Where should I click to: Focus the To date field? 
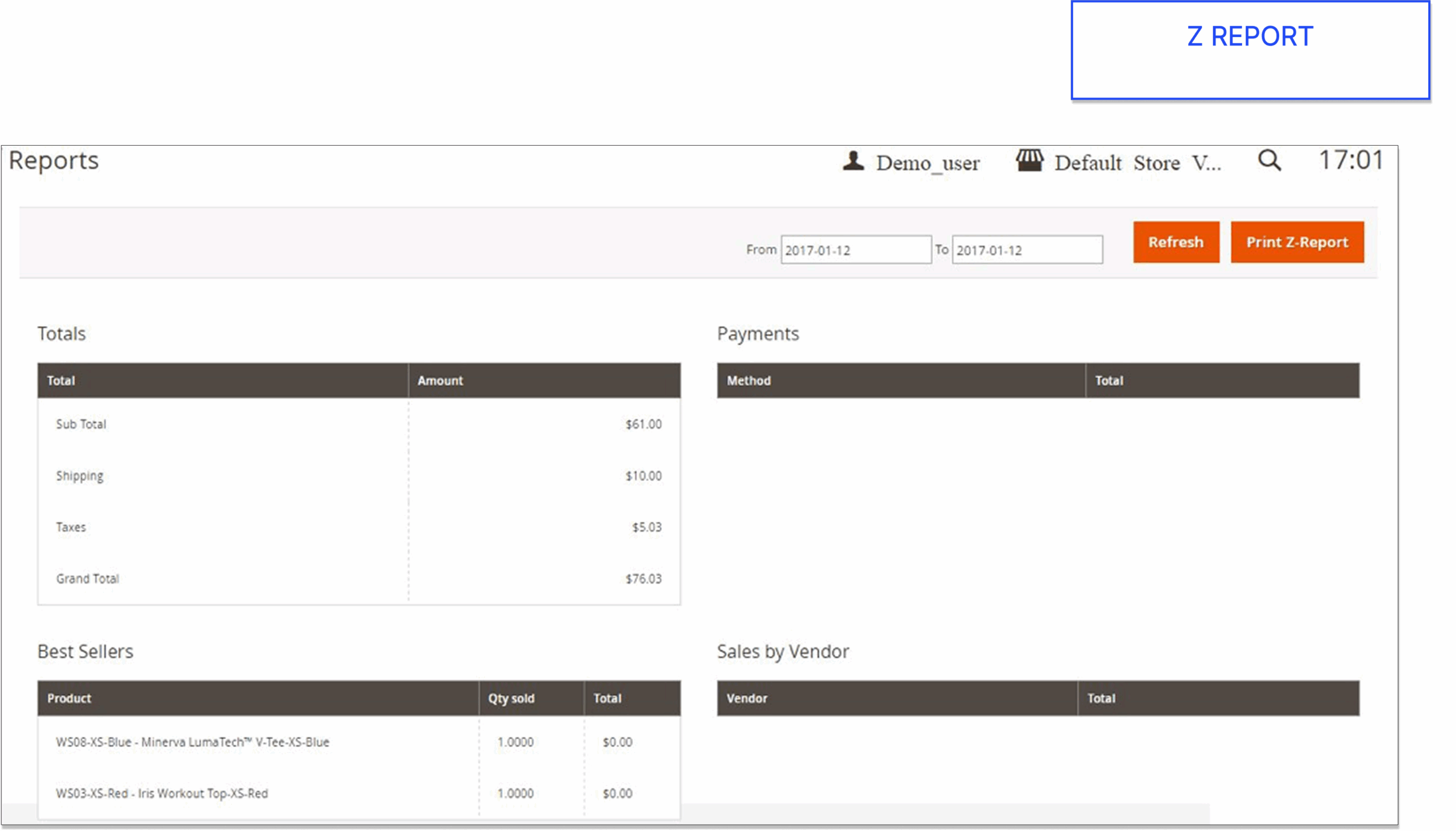pyautogui.click(x=1027, y=250)
